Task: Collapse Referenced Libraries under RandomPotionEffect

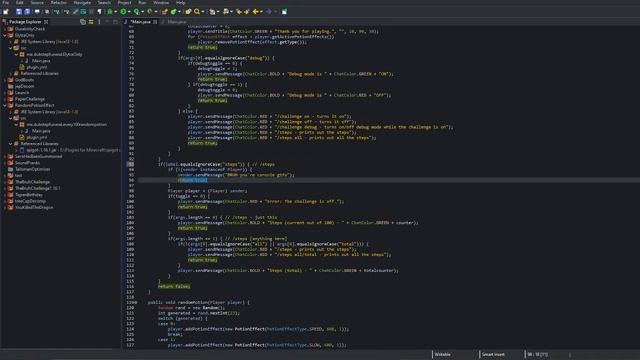Action: click(x=11, y=144)
